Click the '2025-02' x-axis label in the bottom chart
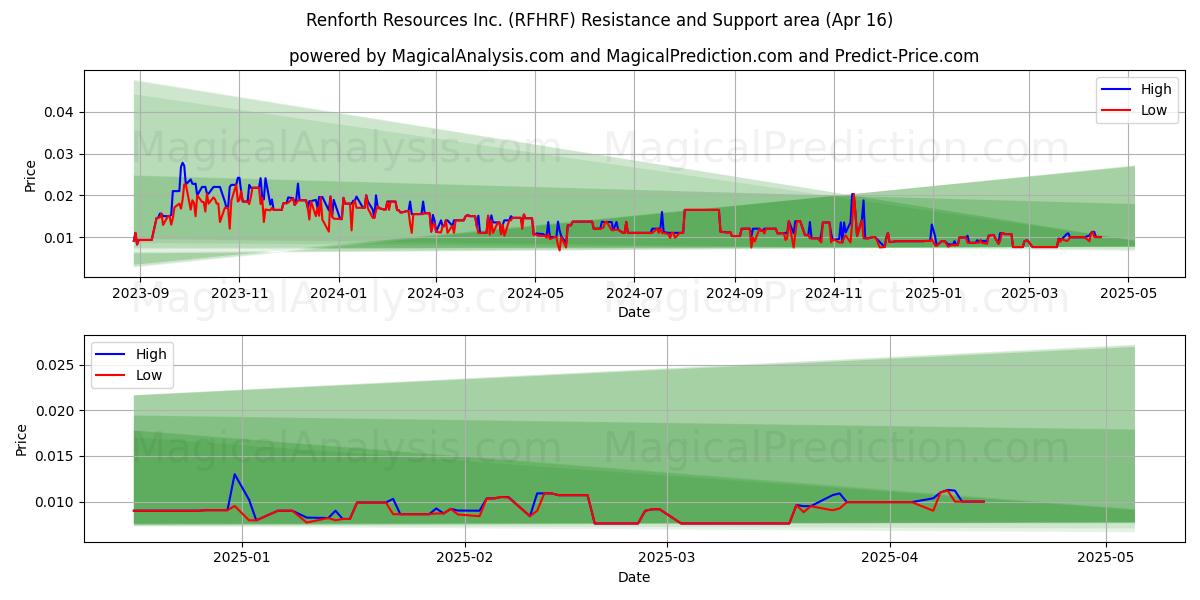 coord(467,559)
